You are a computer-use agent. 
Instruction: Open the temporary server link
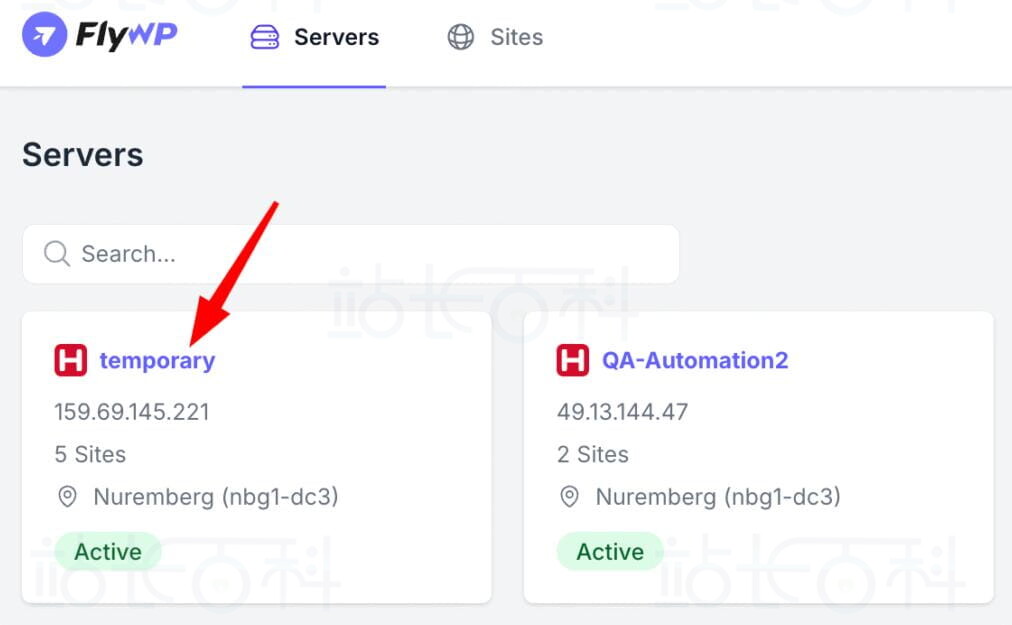157,360
